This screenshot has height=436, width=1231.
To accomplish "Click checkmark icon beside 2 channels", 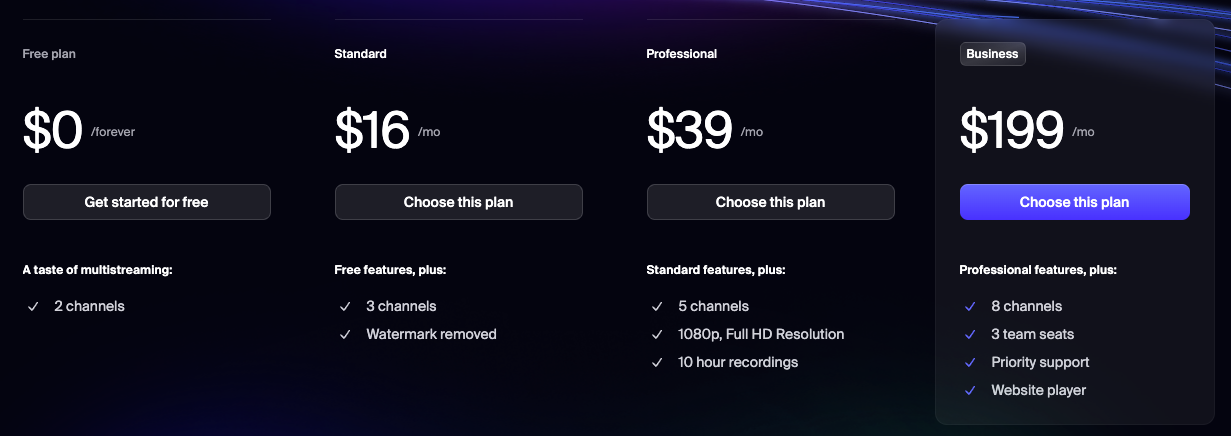I will (x=33, y=306).
